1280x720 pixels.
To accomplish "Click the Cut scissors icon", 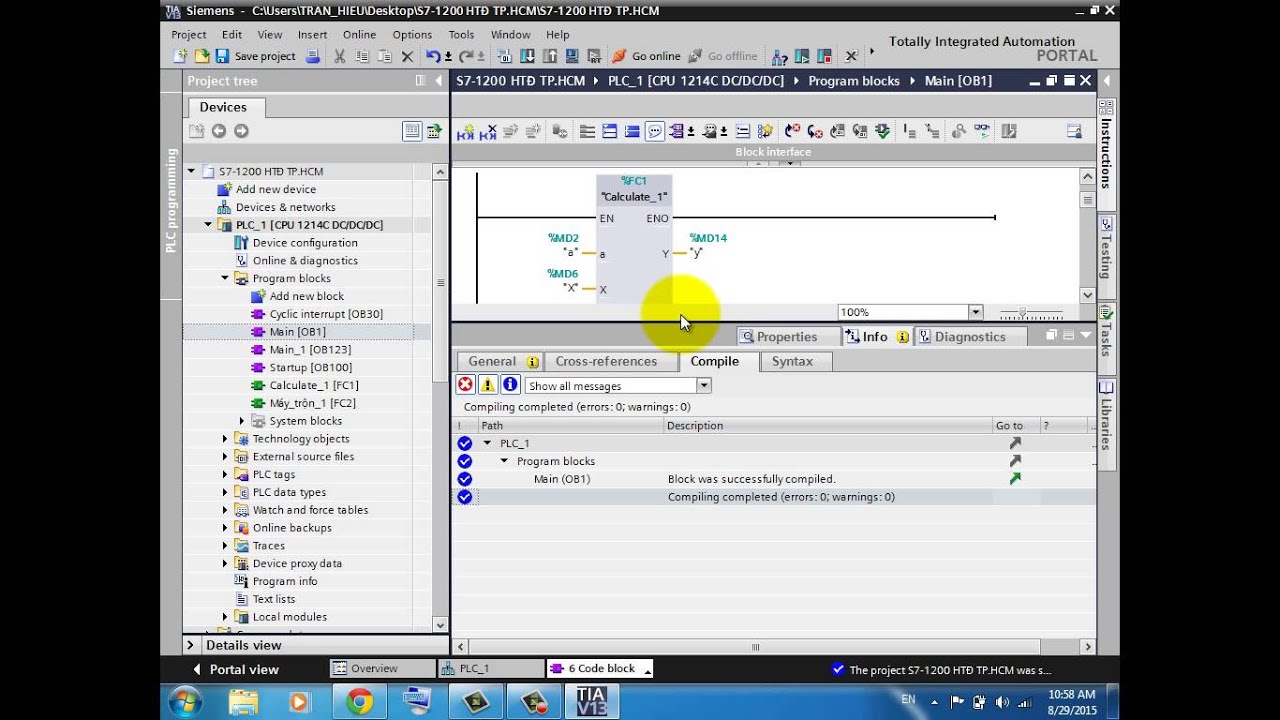I will click(x=339, y=56).
